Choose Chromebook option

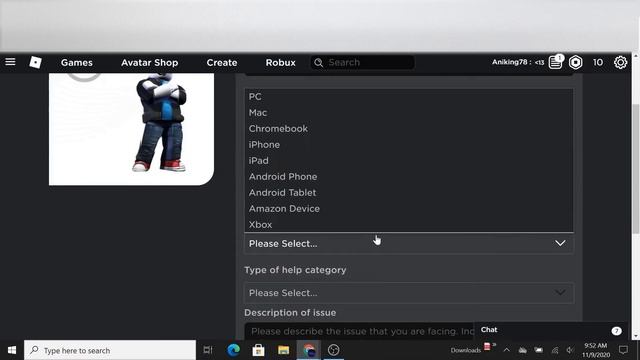click(409, 129)
